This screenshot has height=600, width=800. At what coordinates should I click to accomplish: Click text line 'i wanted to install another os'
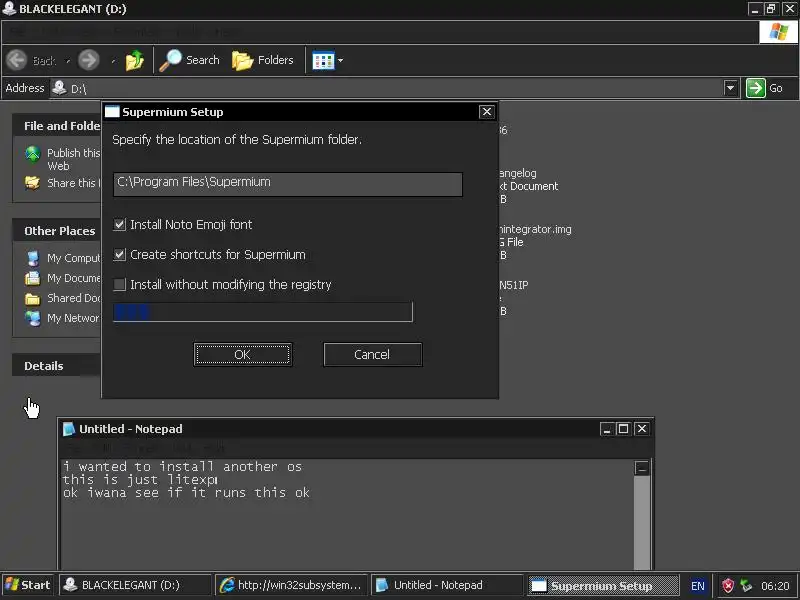182,466
